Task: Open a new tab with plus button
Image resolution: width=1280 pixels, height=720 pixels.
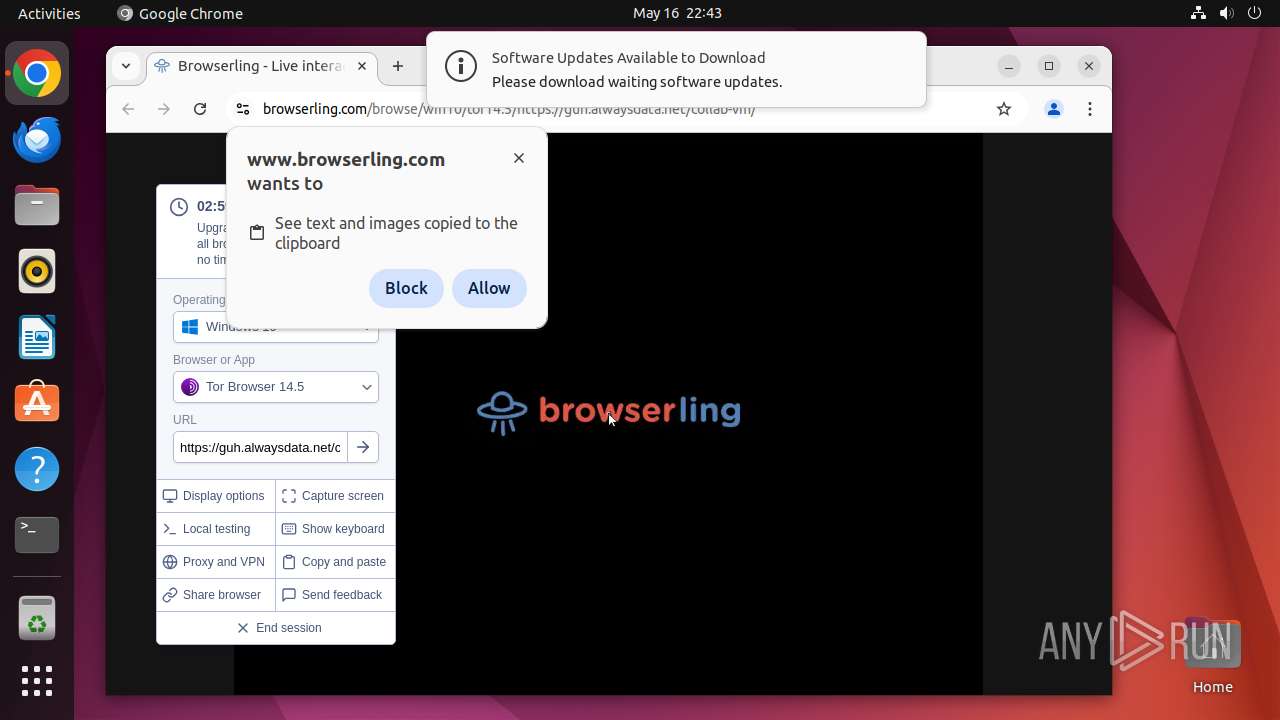Action: point(398,66)
